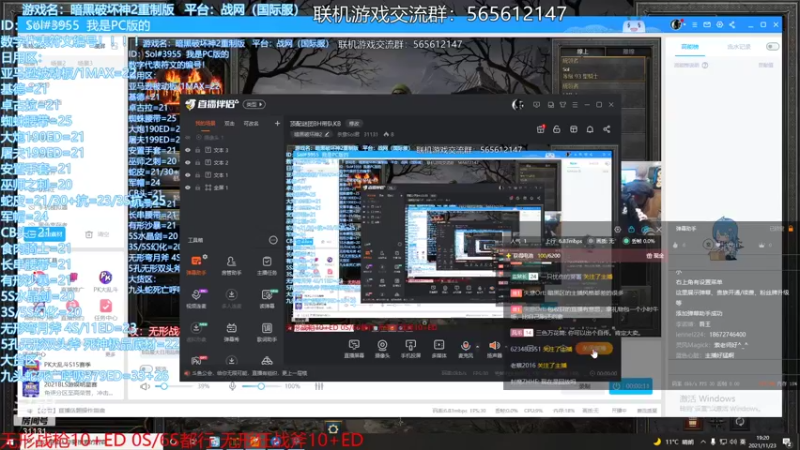Open 2021BLS游戏明星赛 list entry
The image size is (800, 450).
coord(71,387)
